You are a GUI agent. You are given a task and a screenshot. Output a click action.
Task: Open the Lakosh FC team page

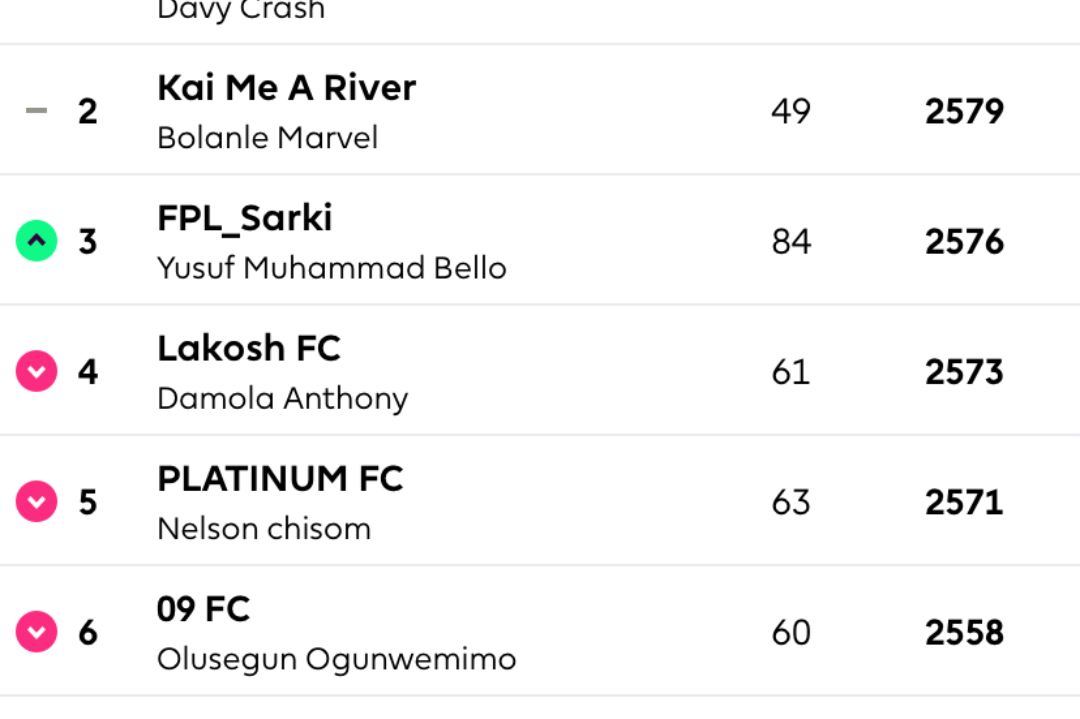[249, 348]
